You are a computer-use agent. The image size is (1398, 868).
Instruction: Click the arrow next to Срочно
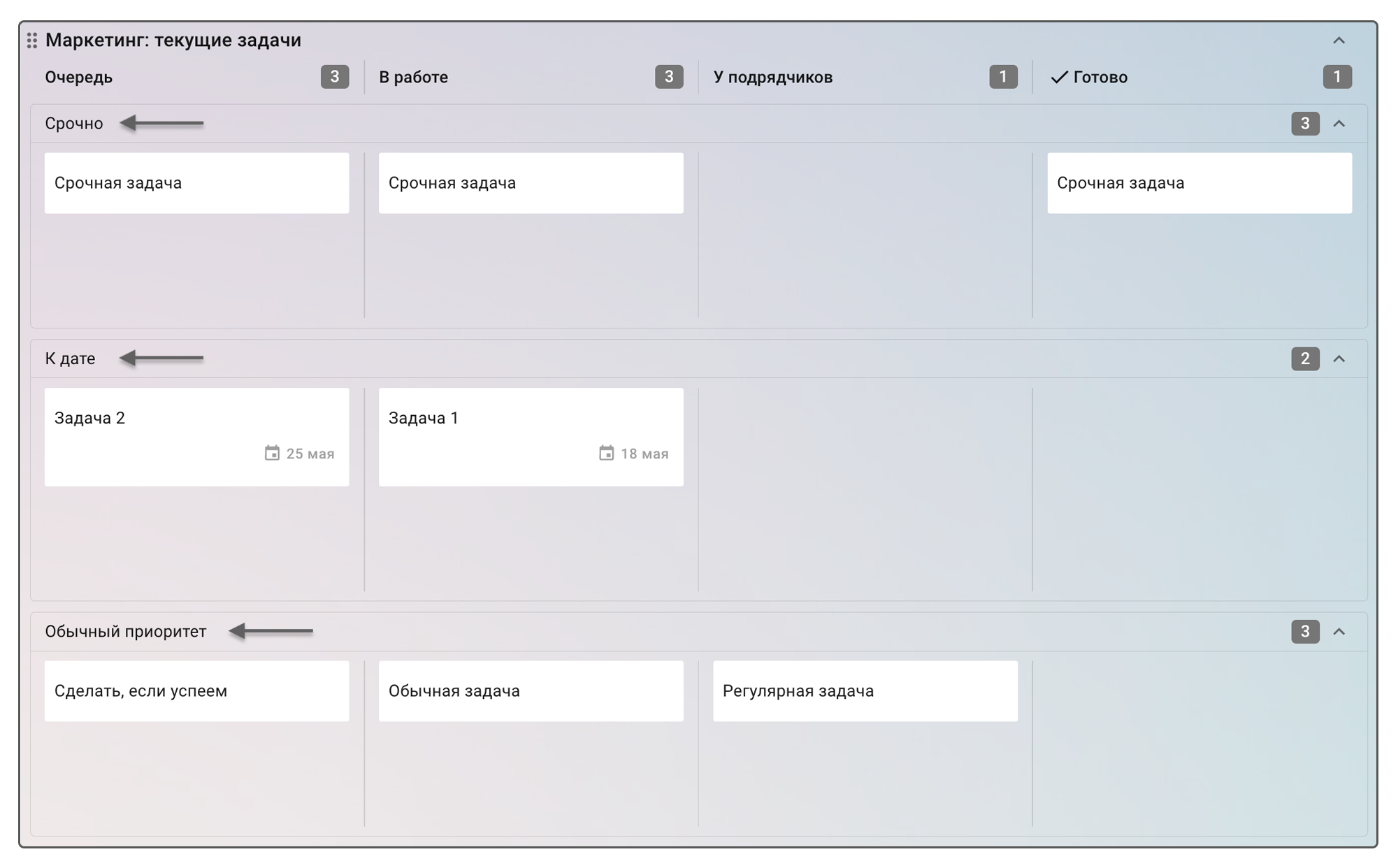point(161,124)
